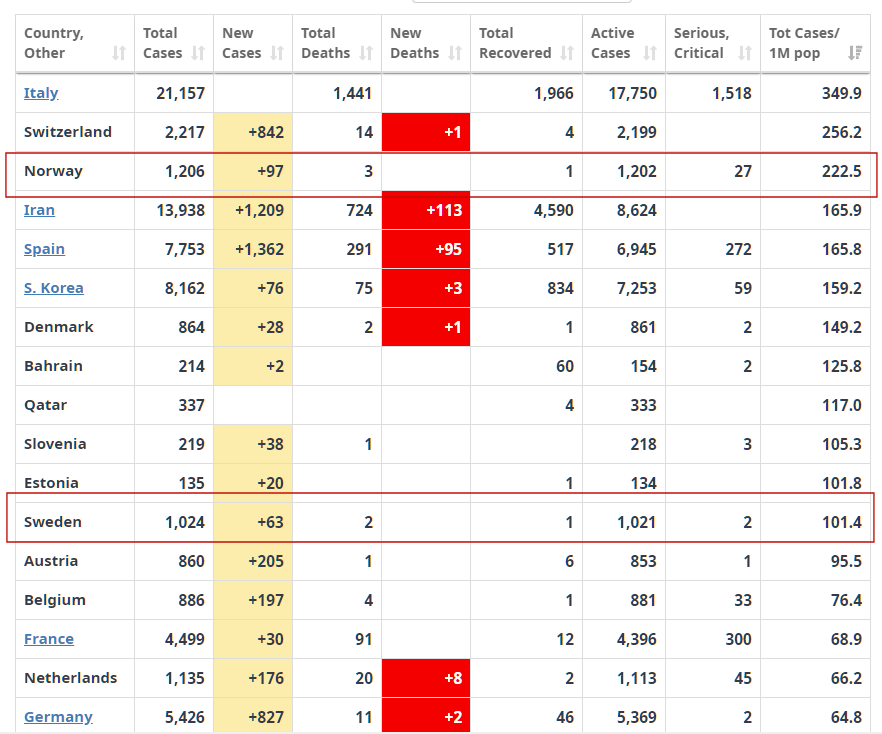Click S. Korea's active cases 7,253

pos(637,288)
